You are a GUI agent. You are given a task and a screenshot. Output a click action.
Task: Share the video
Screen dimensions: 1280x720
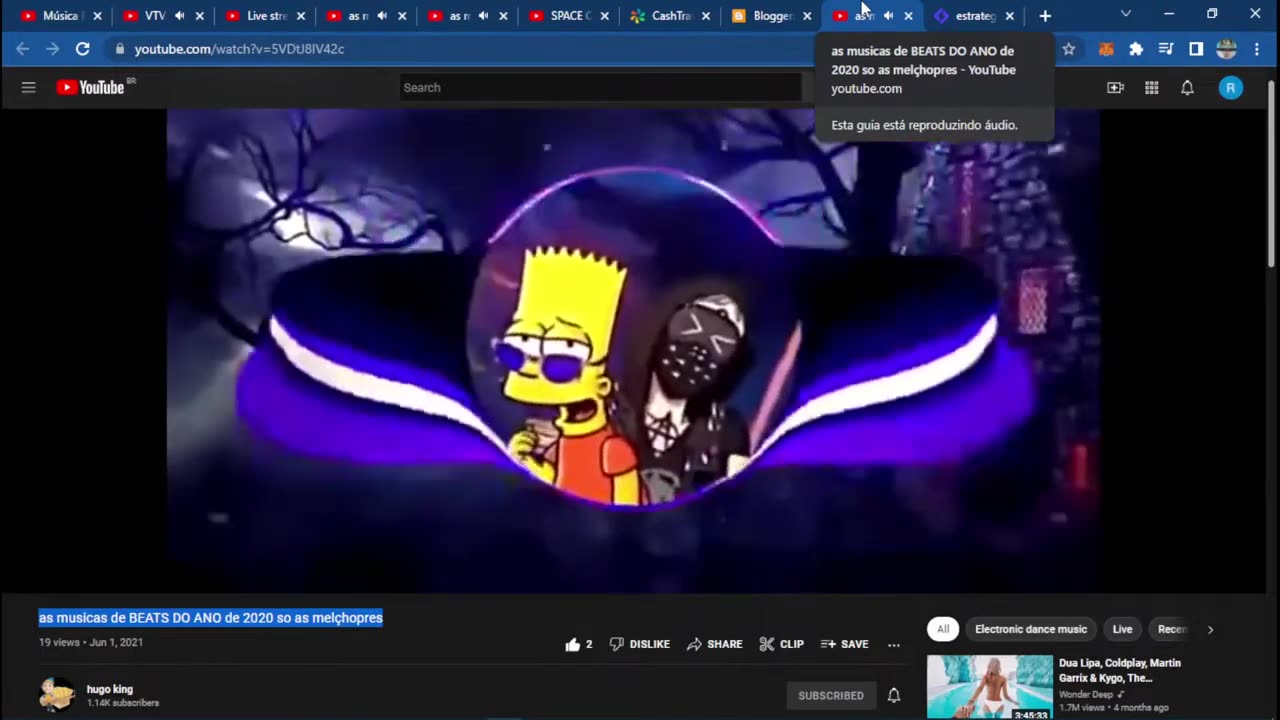[714, 644]
